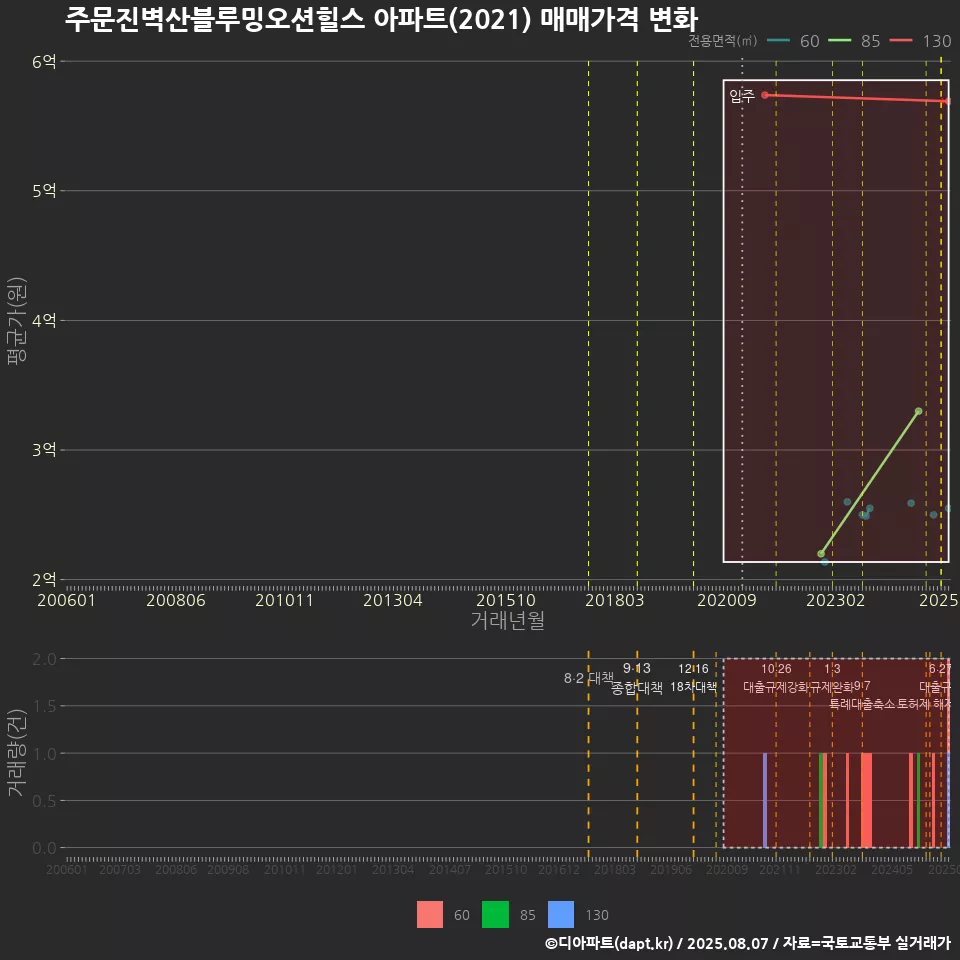Viewport: 960px width, 960px height.
Task: Click the 거래년월 x-axis title
Action: point(508,620)
